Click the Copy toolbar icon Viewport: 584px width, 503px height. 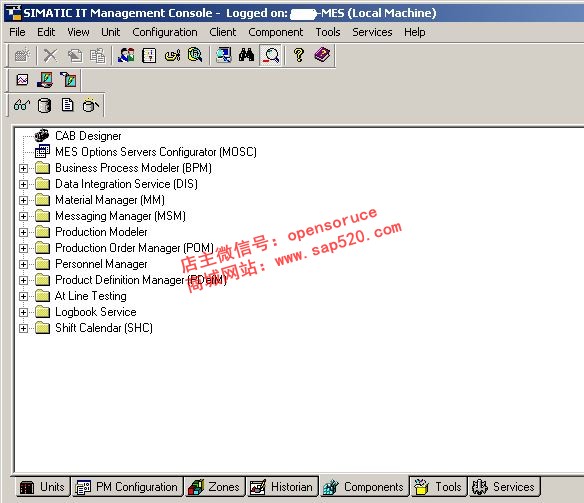[74, 55]
